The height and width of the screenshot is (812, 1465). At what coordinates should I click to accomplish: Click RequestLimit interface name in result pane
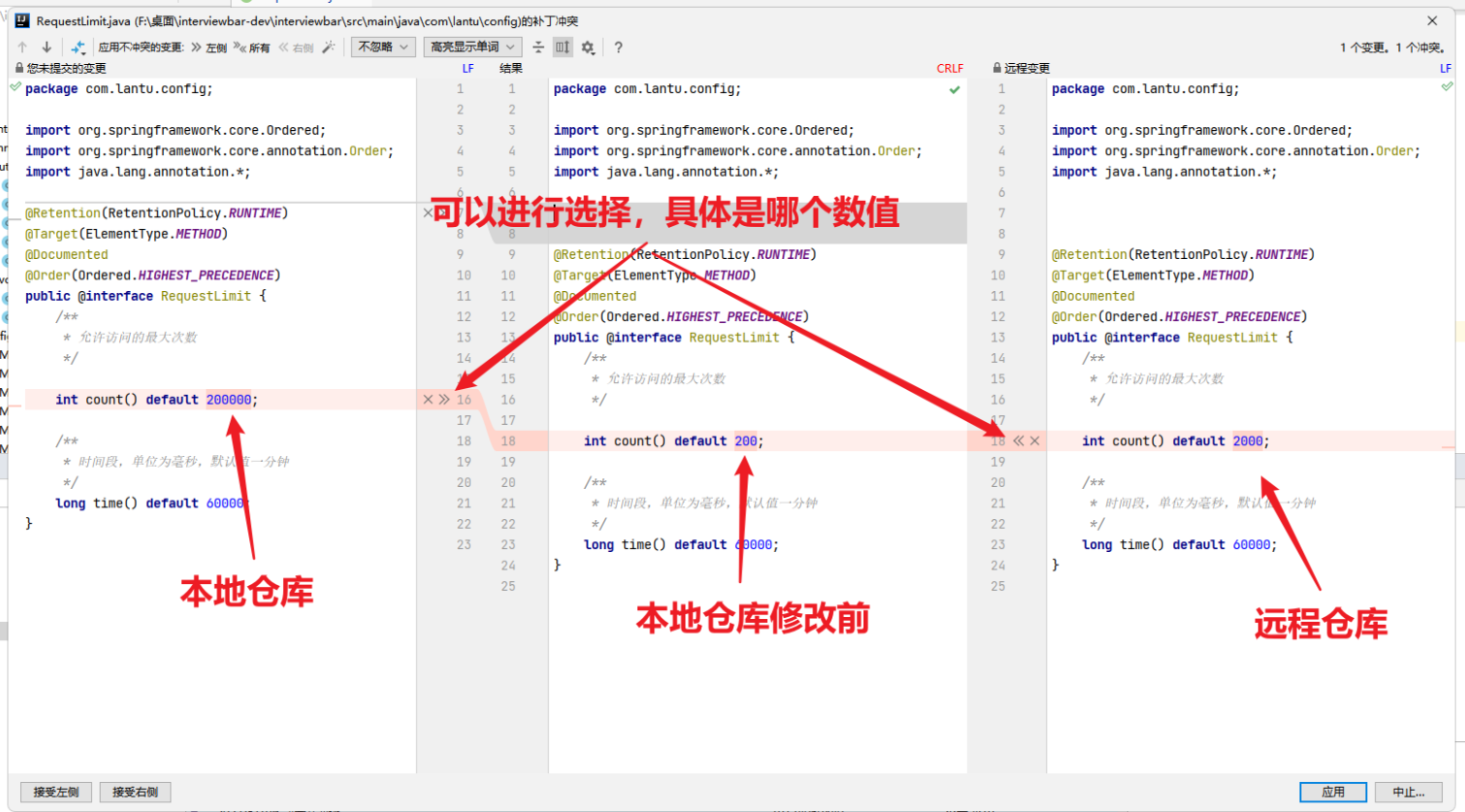tap(733, 338)
